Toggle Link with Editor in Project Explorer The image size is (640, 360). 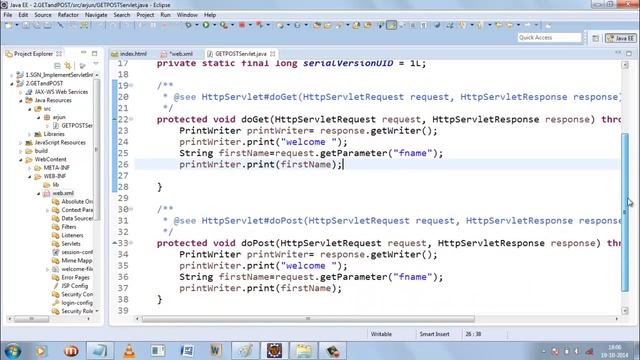tap(68, 65)
